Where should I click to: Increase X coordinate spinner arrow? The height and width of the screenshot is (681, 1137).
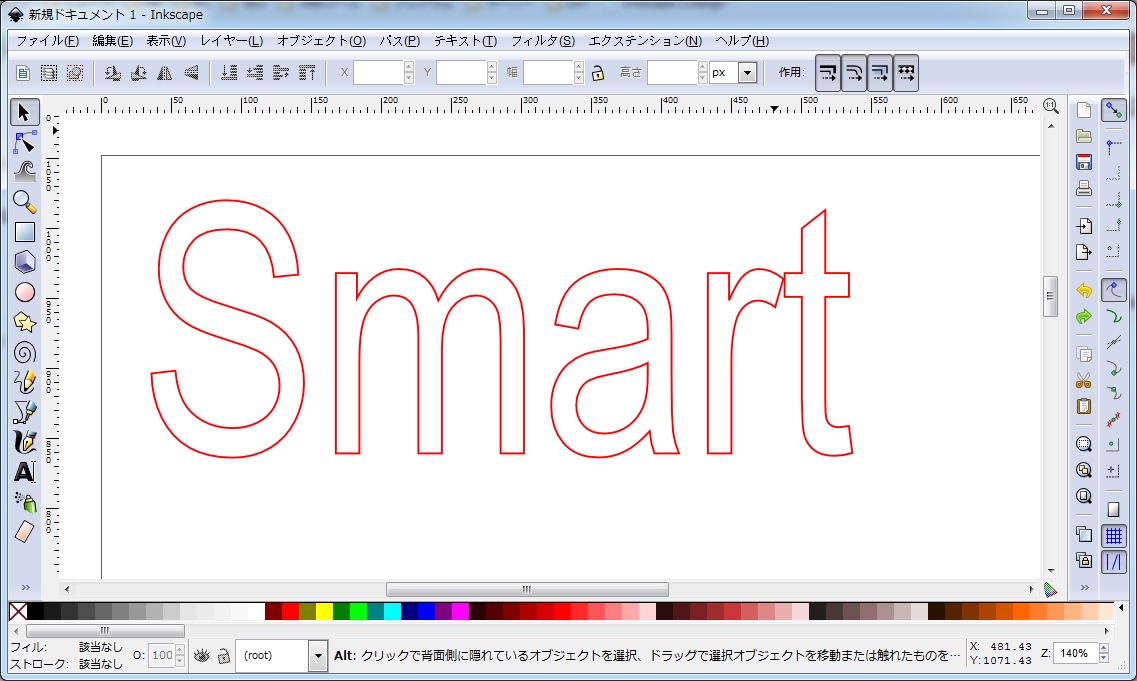coord(408,67)
